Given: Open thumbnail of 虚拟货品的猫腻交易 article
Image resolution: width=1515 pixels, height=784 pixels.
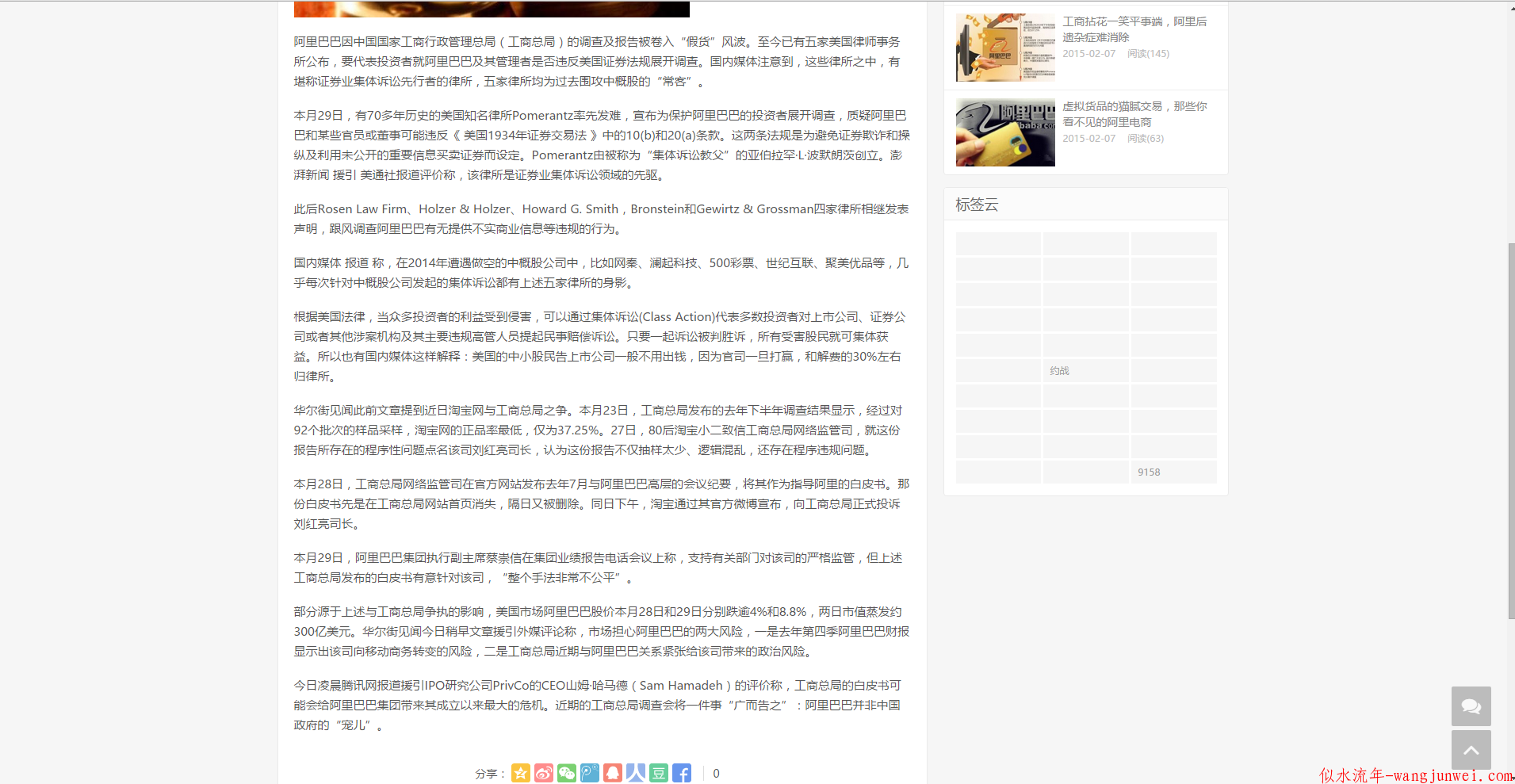Looking at the screenshot, I should pos(1005,132).
